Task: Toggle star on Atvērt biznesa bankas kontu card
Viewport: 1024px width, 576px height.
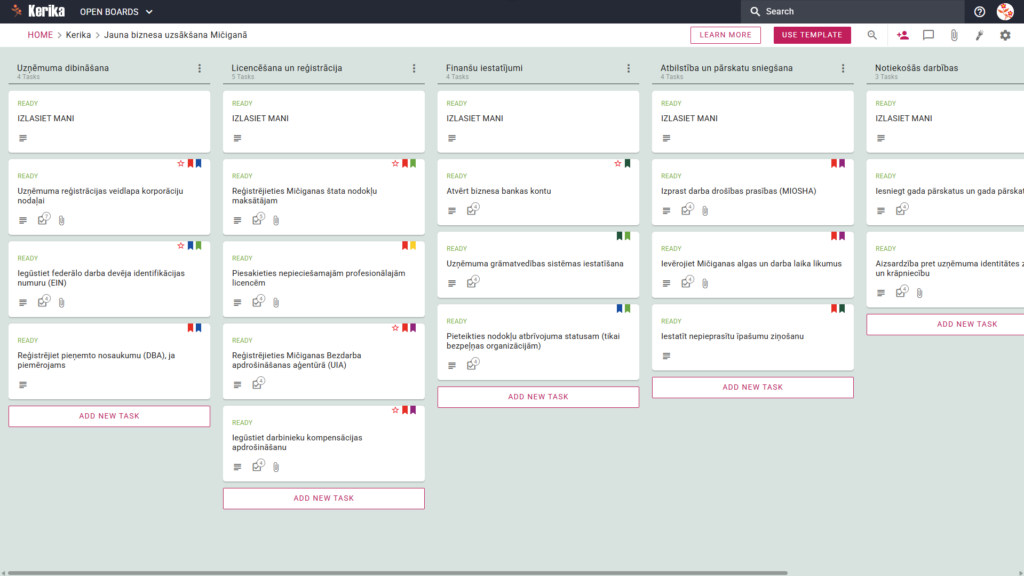Action: click(x=618, y=163)
